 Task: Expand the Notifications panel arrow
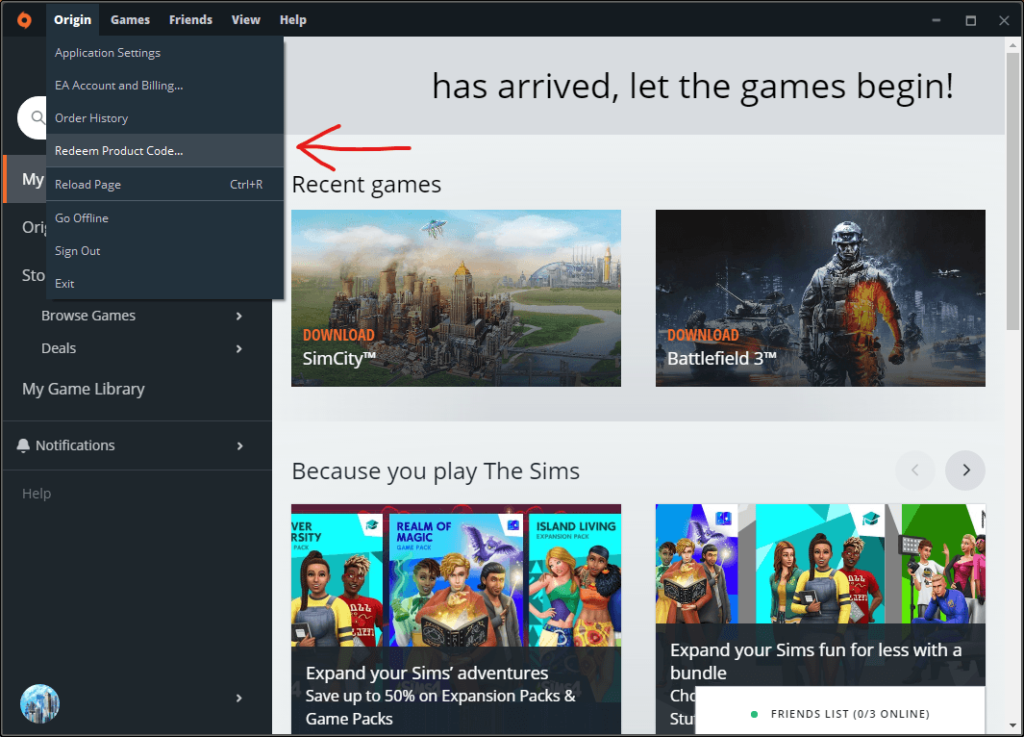point(240,446)
